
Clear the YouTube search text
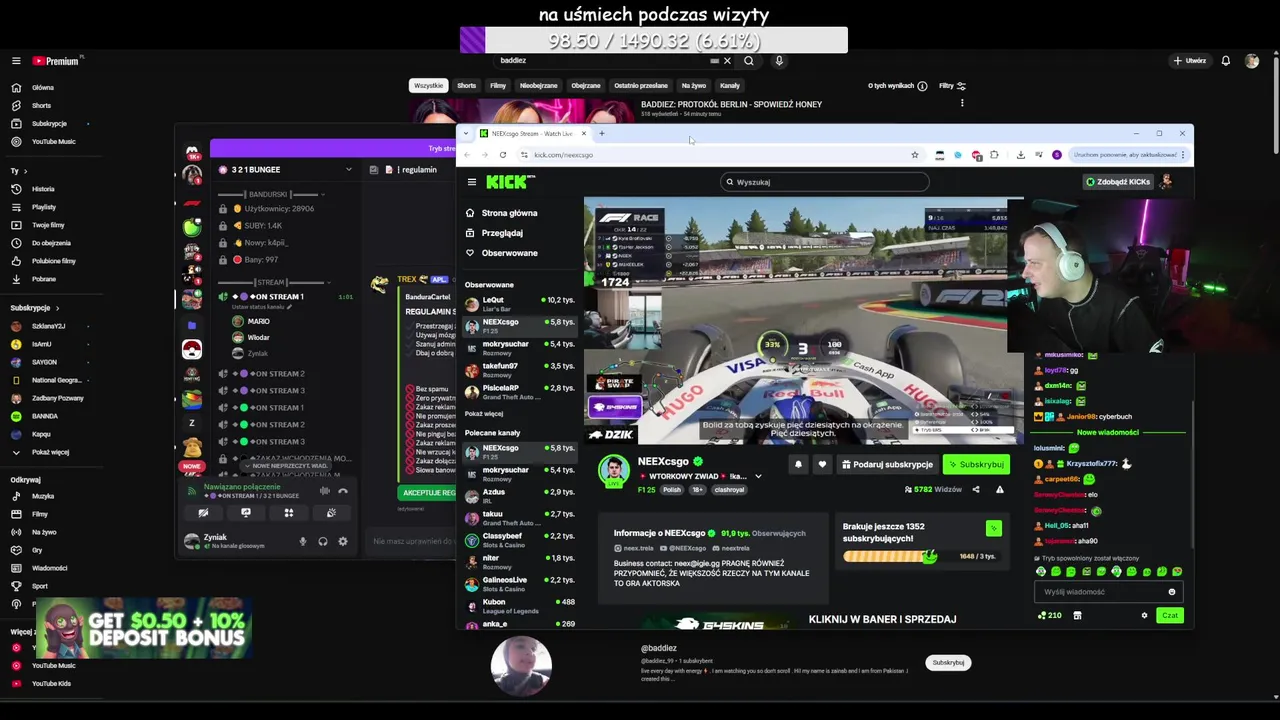click(x=727, y=61)
